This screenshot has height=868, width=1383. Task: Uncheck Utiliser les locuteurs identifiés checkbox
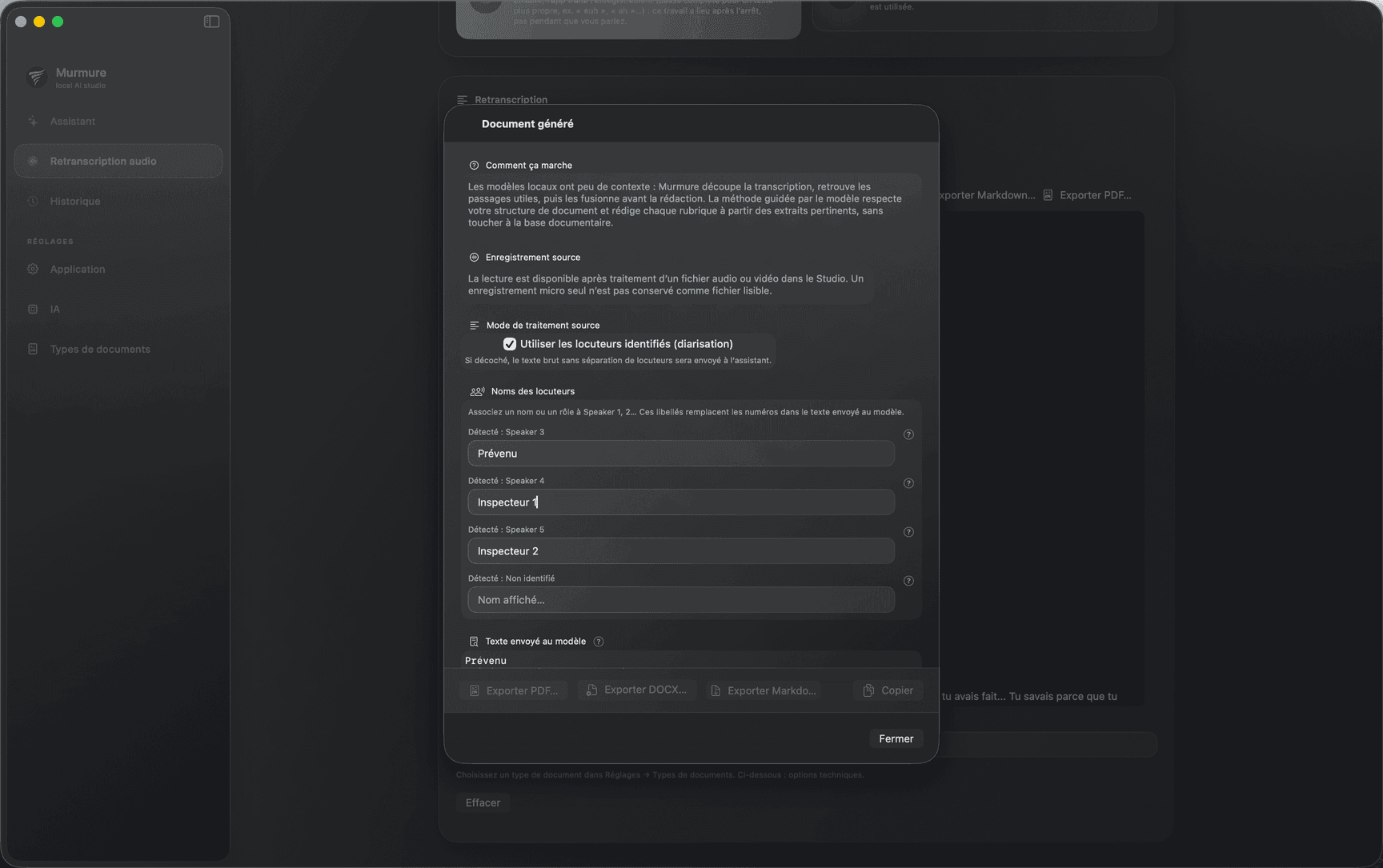(x=510, y=344)
